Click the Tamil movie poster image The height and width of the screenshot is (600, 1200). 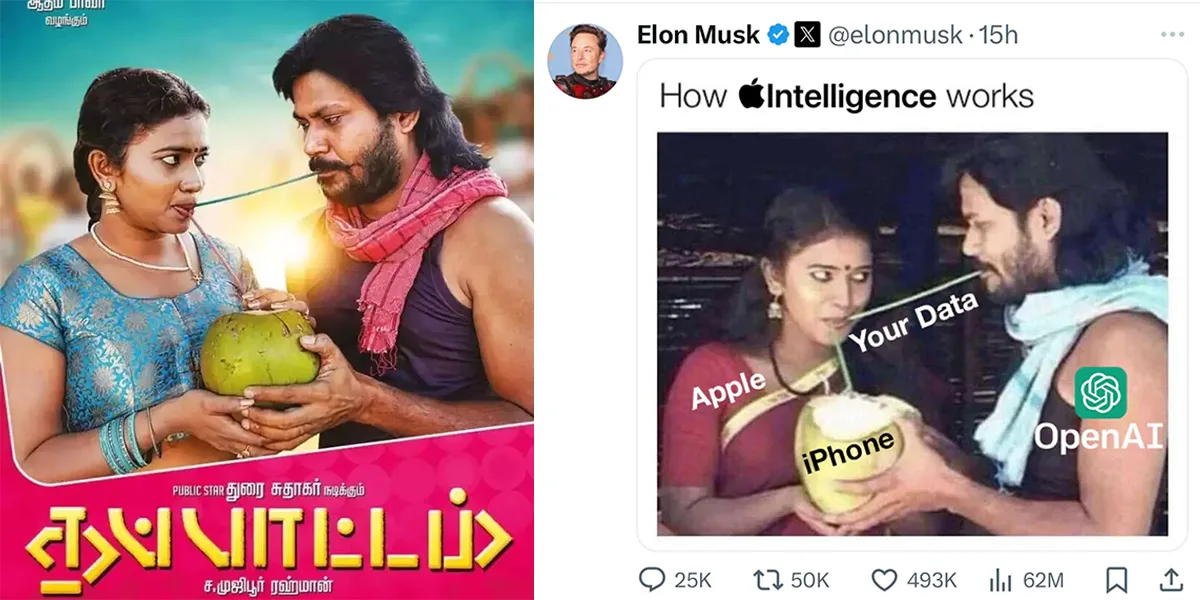(267, 300)
